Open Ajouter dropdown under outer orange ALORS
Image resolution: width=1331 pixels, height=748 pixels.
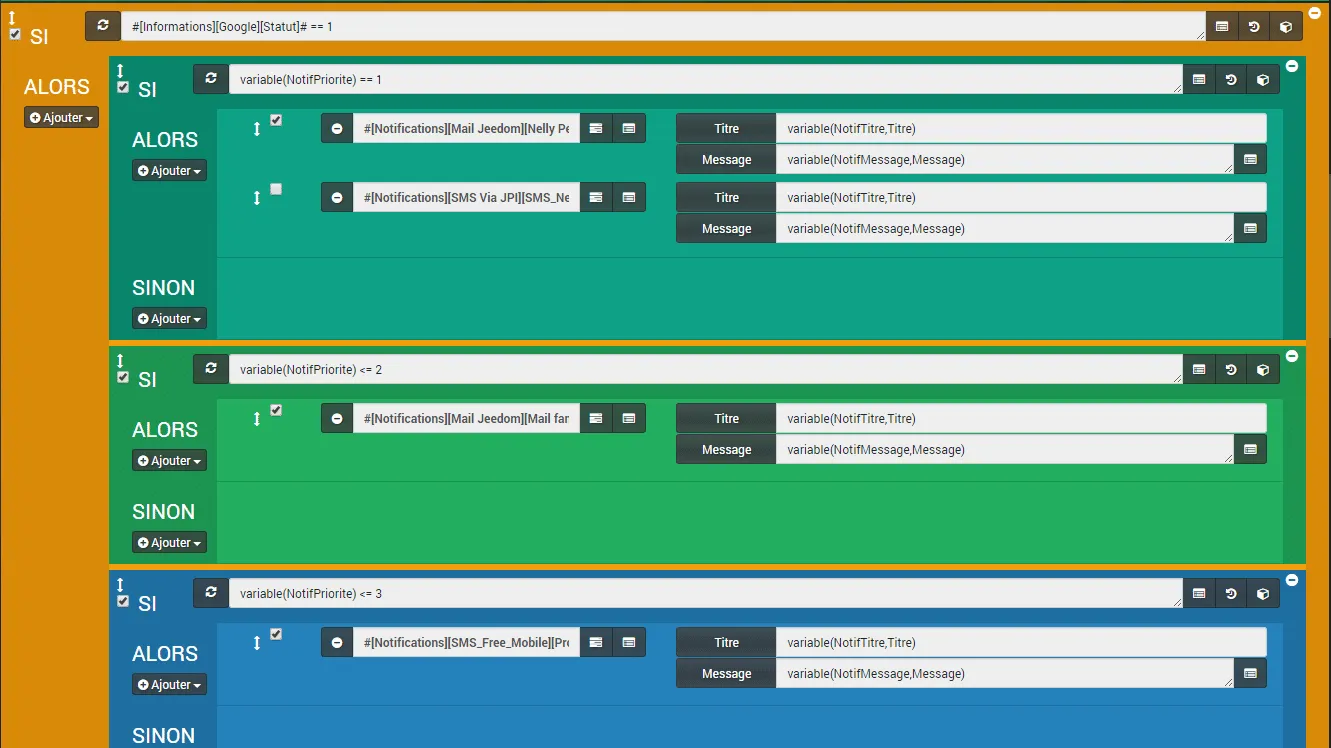(x=62, y=117)
